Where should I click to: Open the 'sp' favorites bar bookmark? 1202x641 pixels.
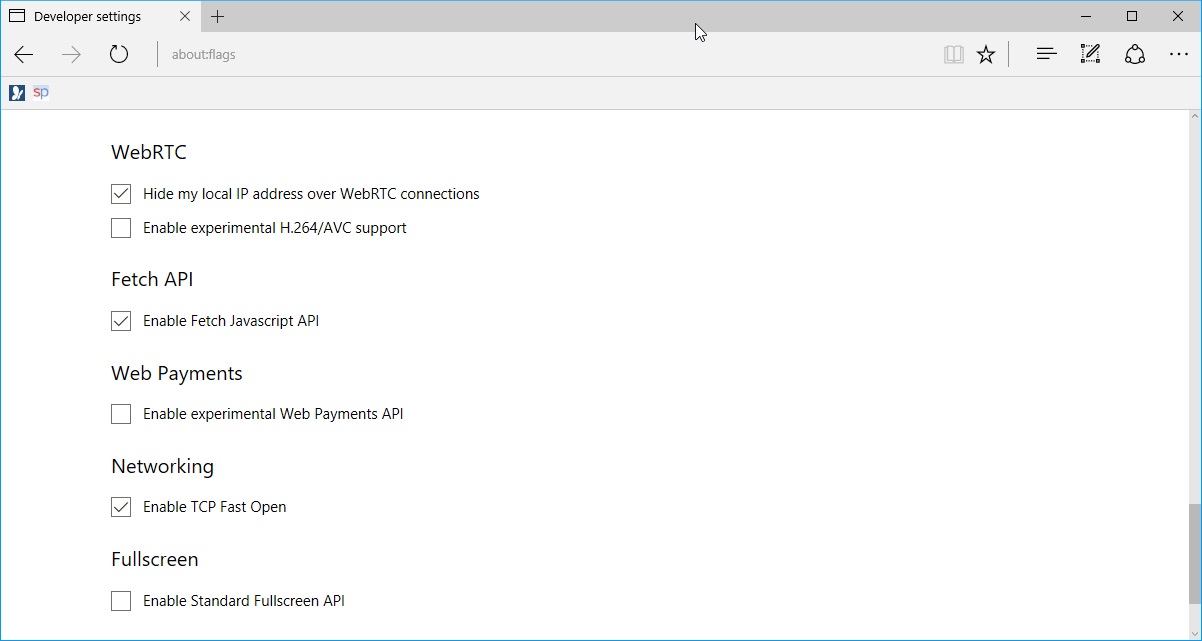pyautogui.click(x=41, y=93)
